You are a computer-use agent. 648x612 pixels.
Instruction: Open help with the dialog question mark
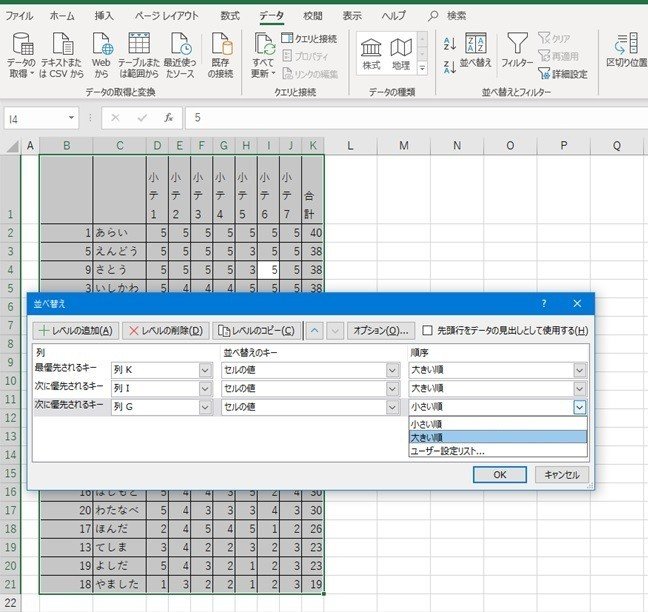pyautogui.click(x=544, y=304)
